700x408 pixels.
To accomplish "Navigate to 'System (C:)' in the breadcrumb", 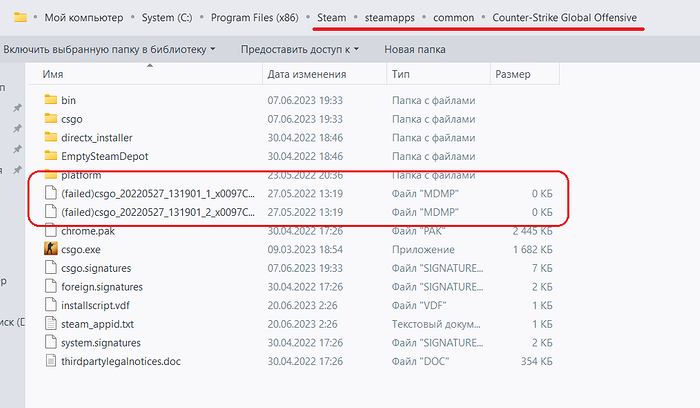I will pyautogui.click(x=167, y=18).
